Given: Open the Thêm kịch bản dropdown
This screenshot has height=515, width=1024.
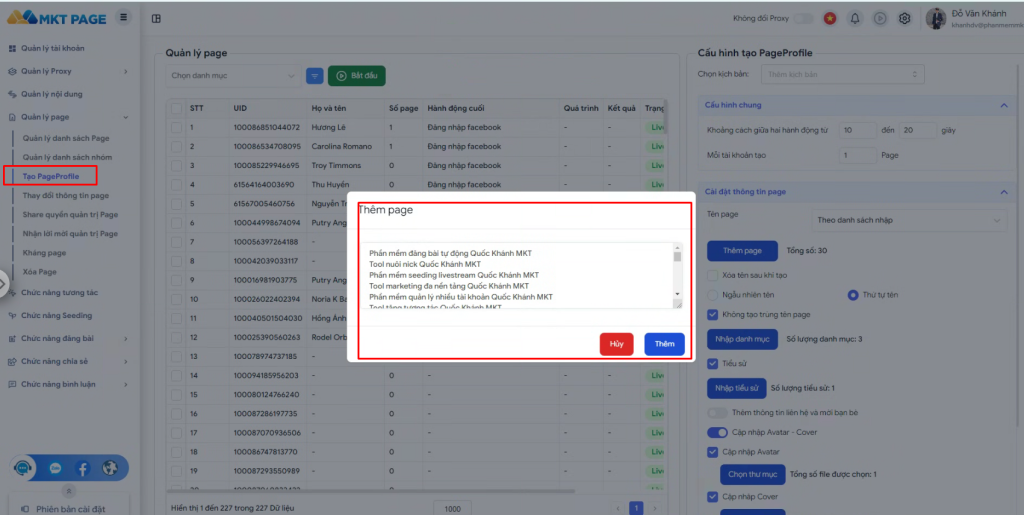Looking at the screenshot, I should (842, 74).
